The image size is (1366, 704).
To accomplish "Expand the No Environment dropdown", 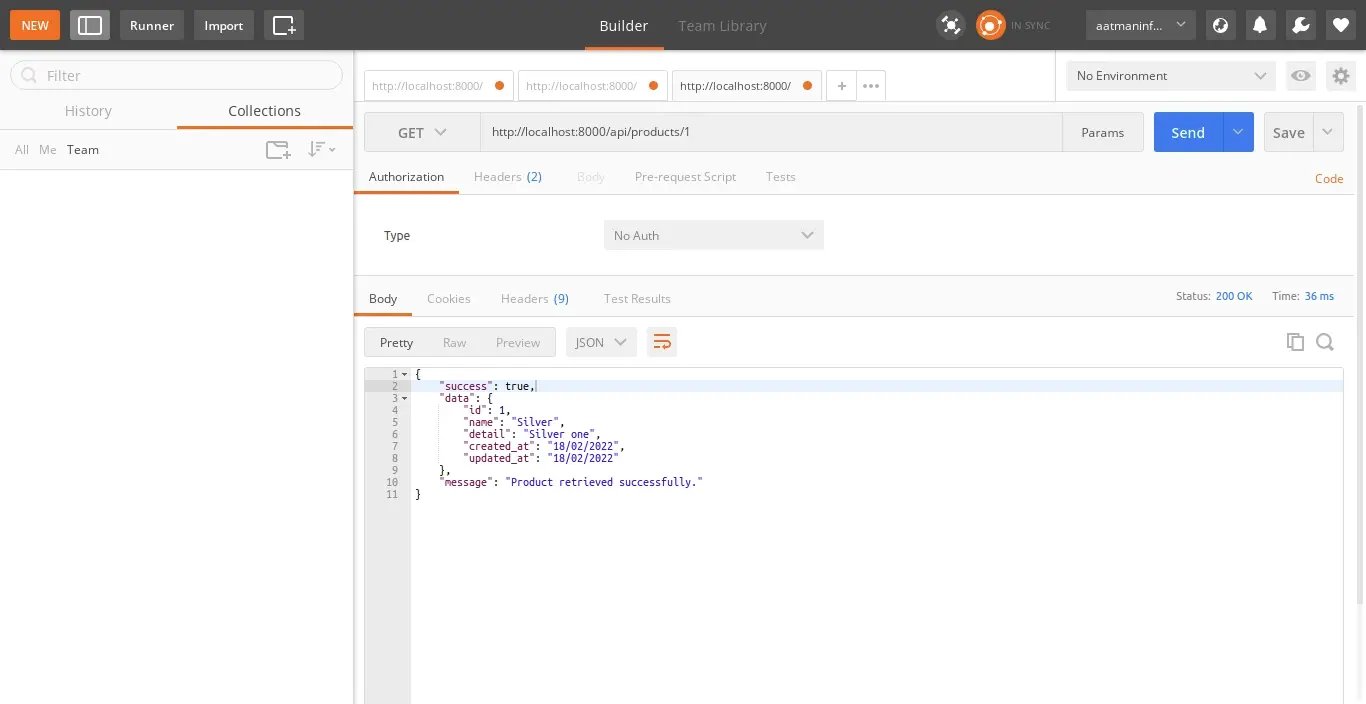I will pyautogui.click(x=1170, y=76).
